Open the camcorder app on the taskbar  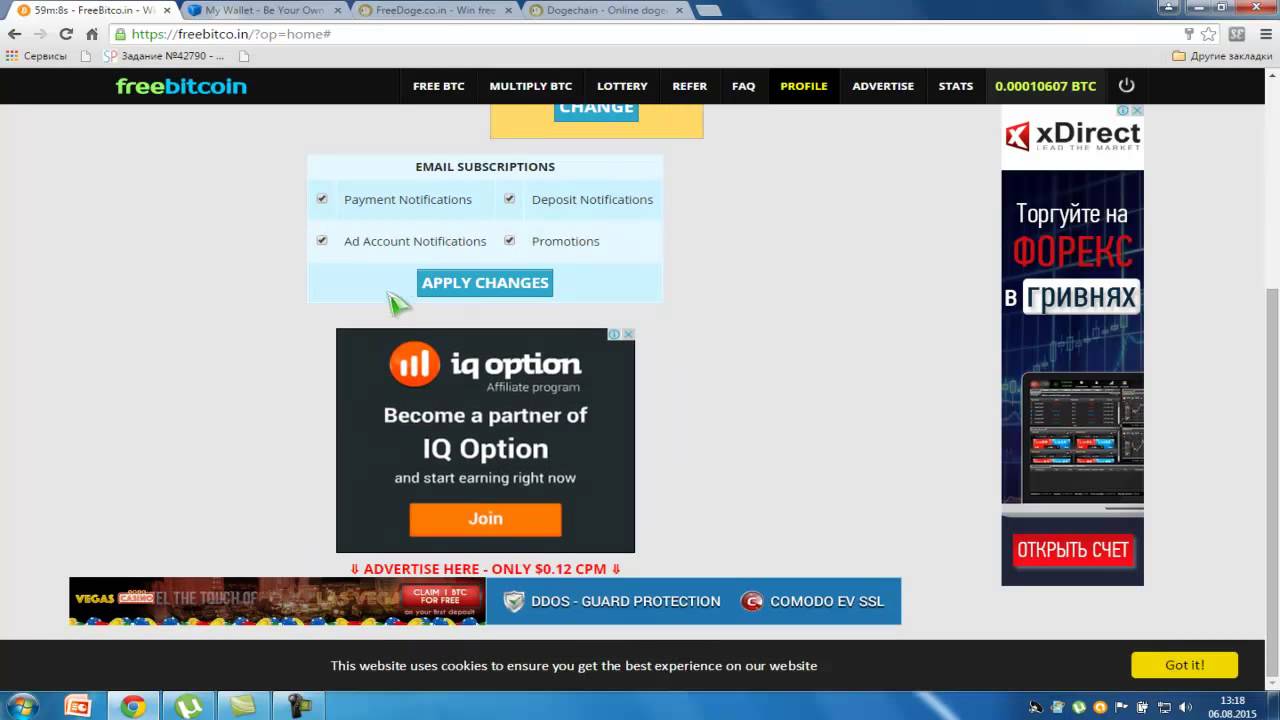click(x=298, y=706)
